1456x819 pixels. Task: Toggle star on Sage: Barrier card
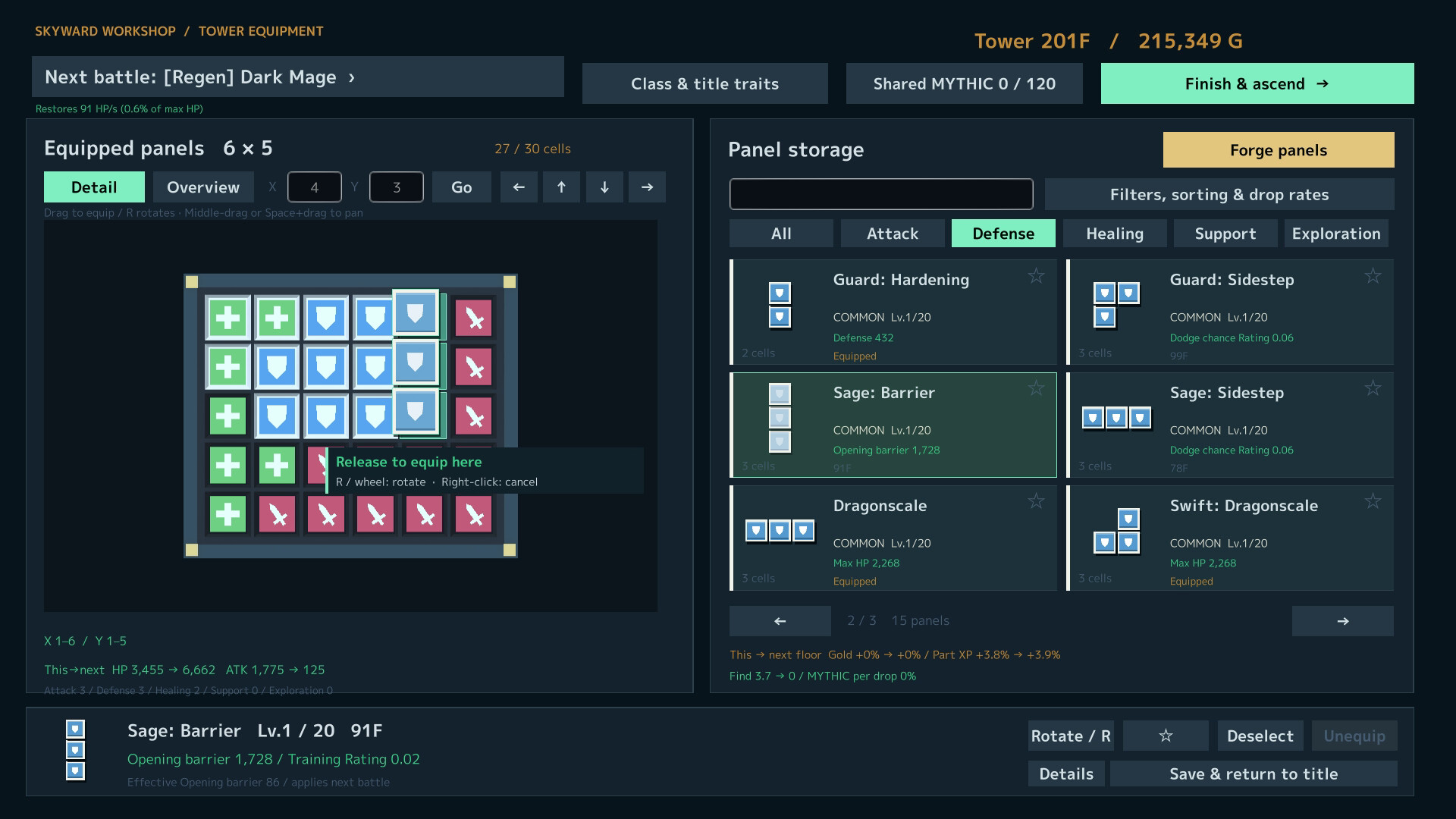click(x=1036, y=389)
